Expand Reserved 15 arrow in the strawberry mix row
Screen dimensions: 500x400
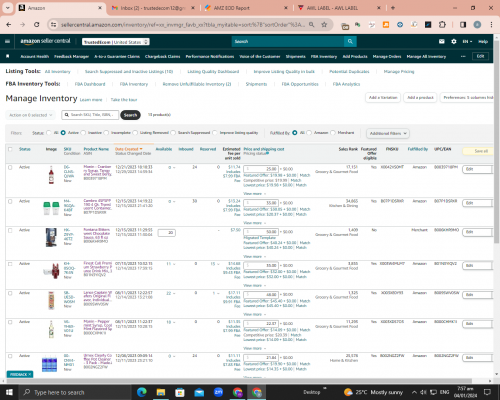218,264
